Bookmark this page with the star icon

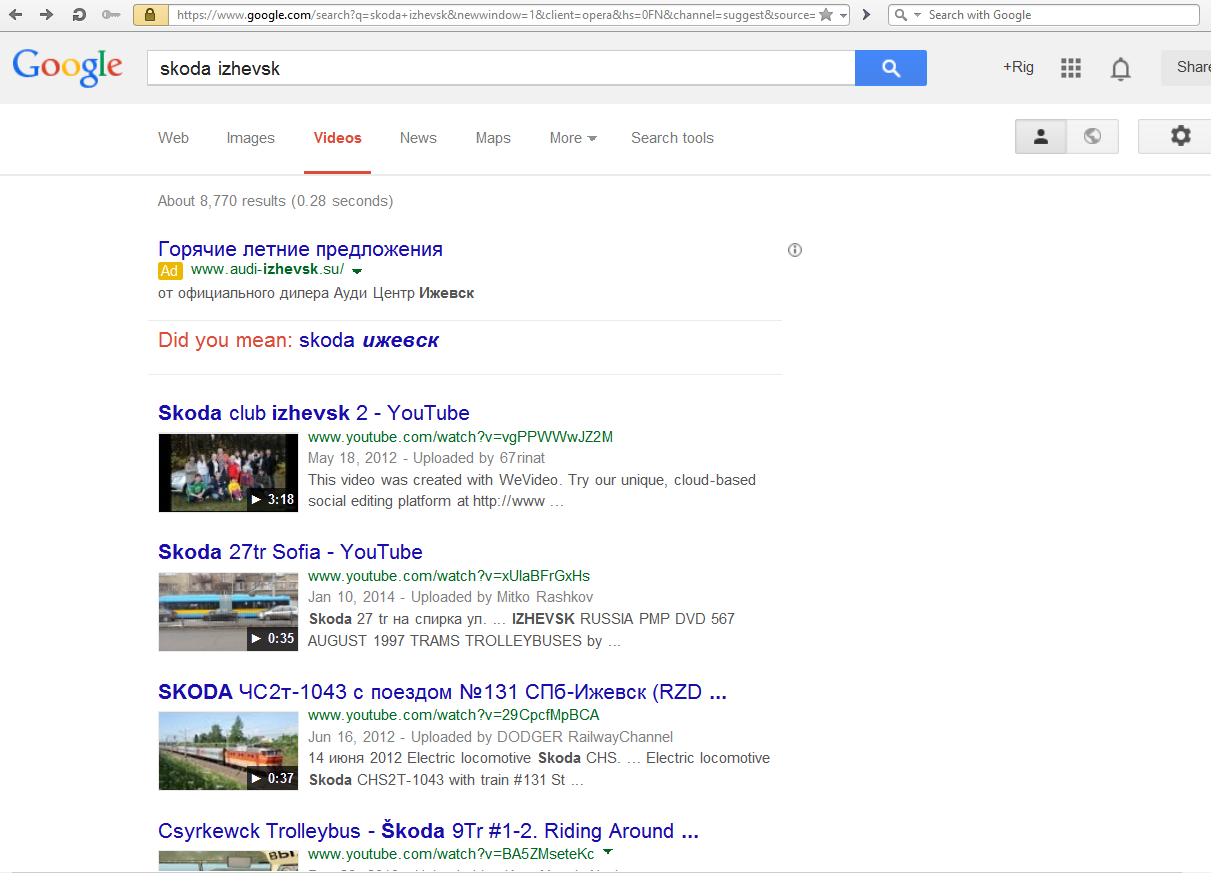click(826, 15)
